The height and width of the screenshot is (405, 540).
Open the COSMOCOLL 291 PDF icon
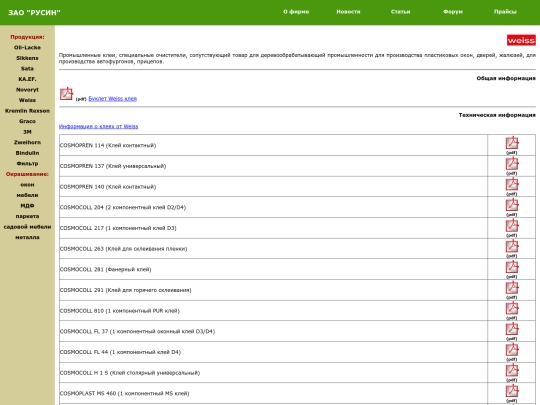(x=512, y=288)
